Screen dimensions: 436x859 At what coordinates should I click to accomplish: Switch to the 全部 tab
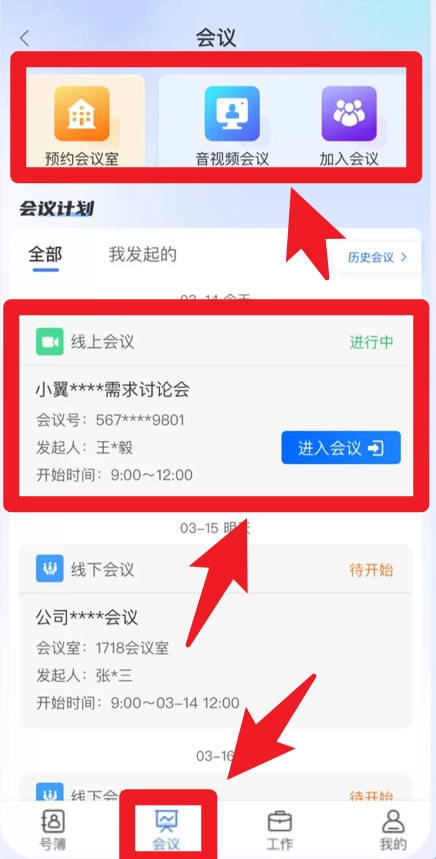pyautogui.click(x=45, y=255)
